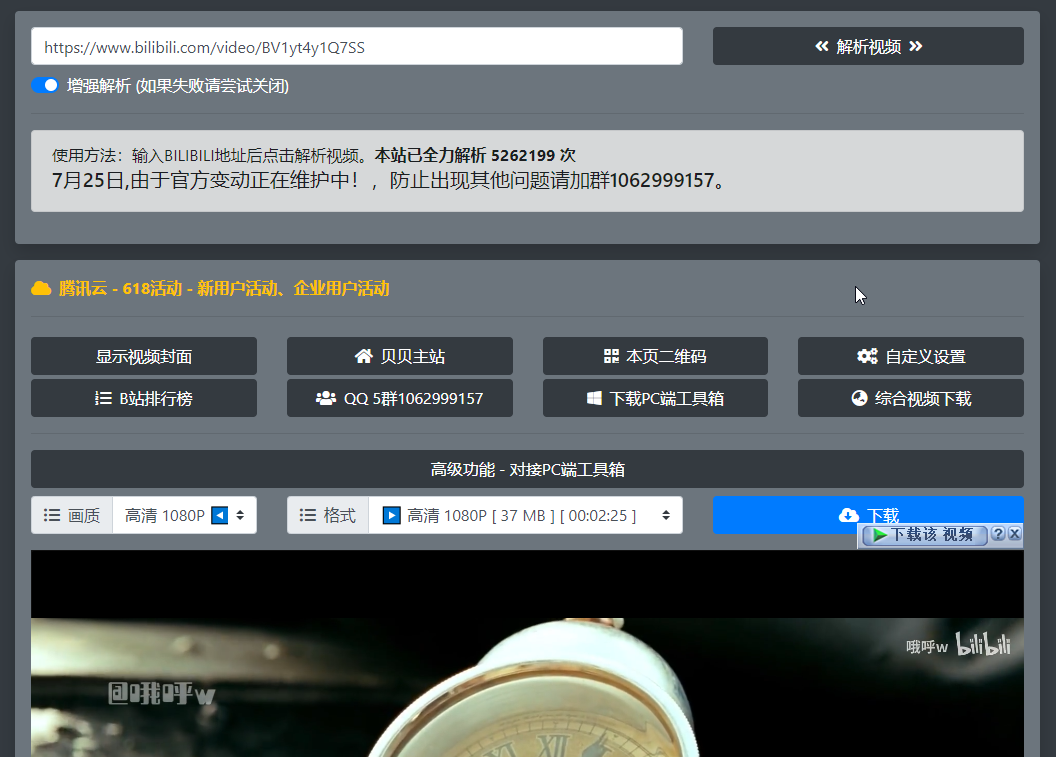Click the home icon on 贝贝主站
Image resolution: width=1056 pixels, height=757 pixels.
364,356
